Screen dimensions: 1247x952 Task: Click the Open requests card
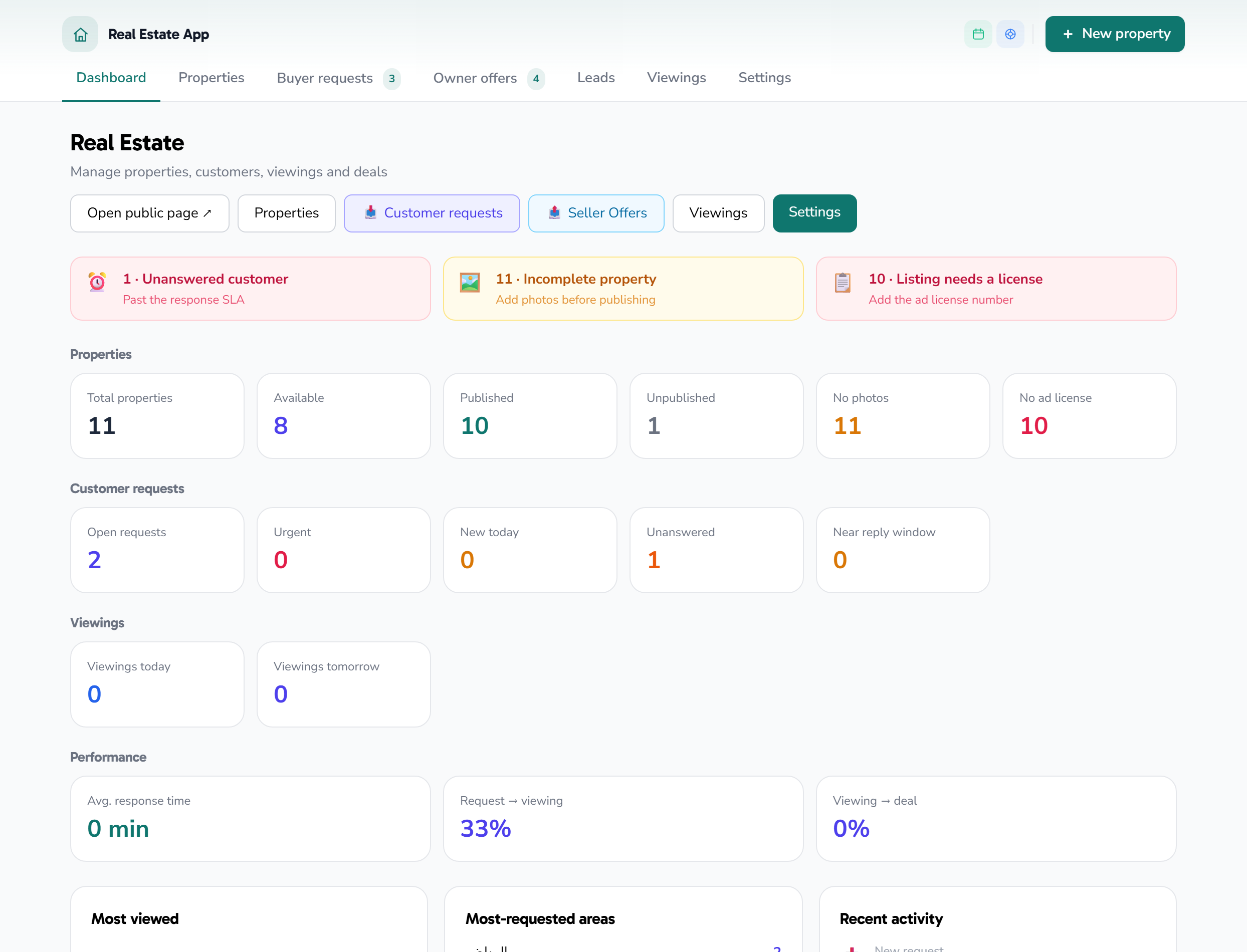pos(157,550)
